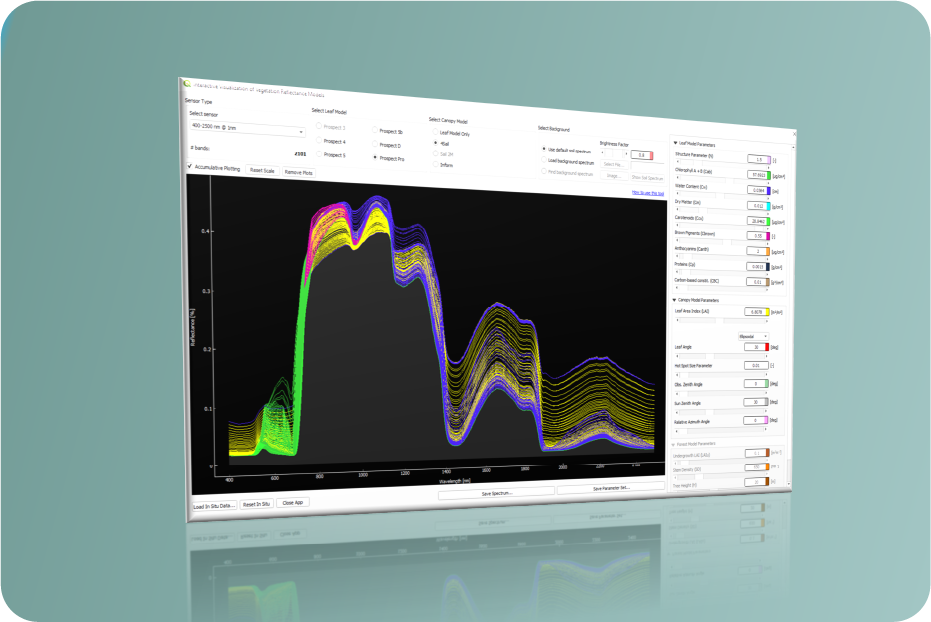Screen dimensions: 931x622
Task: Click the magenta Brown Pigments color swatch
Action: [768, 236]
